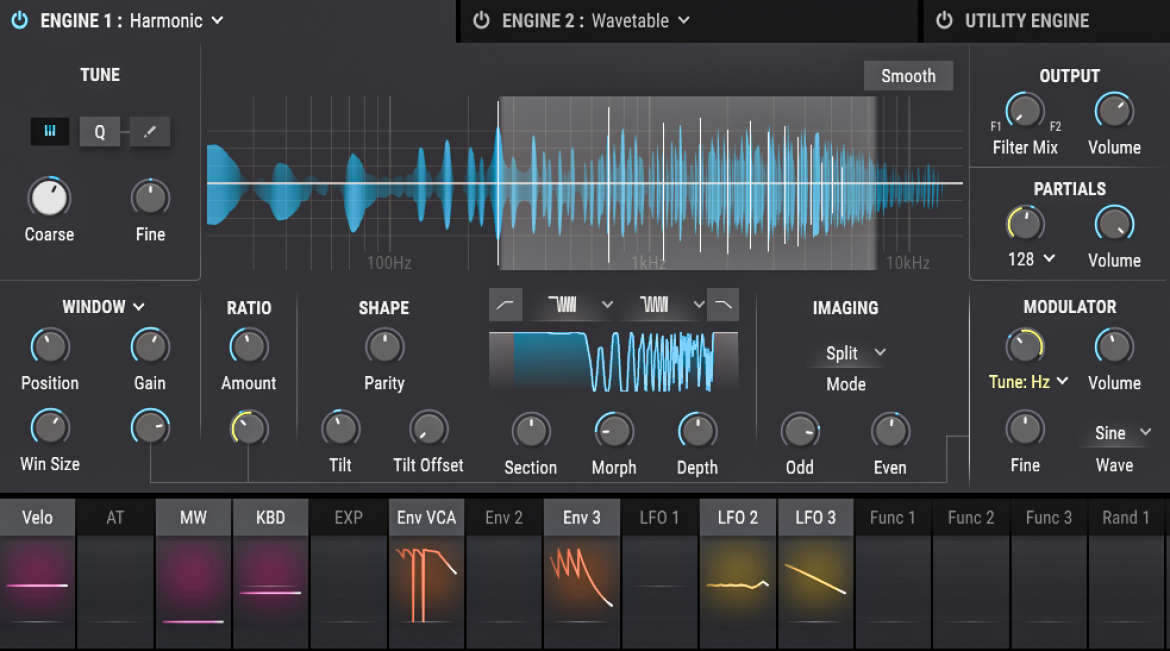Click the shape waveform display

point(613,362)
